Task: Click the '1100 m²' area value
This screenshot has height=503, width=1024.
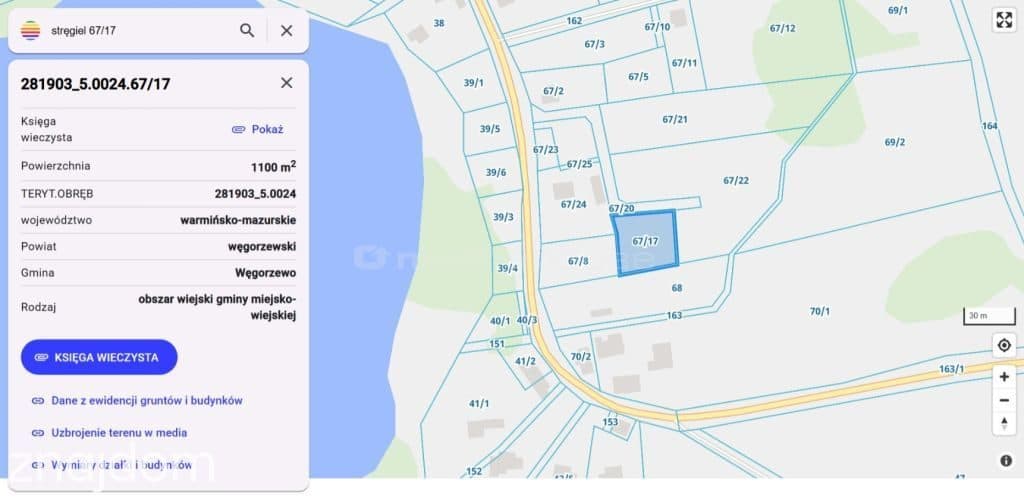Action: pyautogui.click(x=273, y=167)
